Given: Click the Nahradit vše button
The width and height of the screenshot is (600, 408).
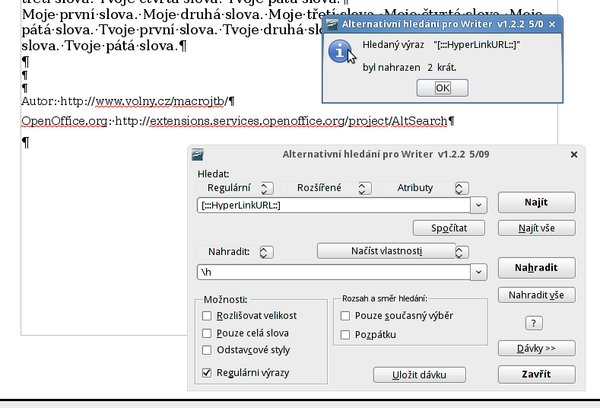Looking at the screenshot, I should (536, 295).
